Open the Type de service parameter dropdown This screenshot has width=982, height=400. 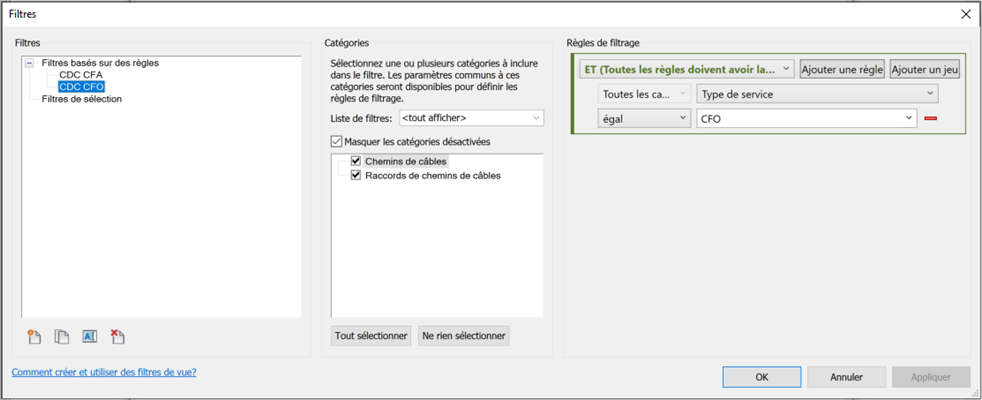[817, 94]
